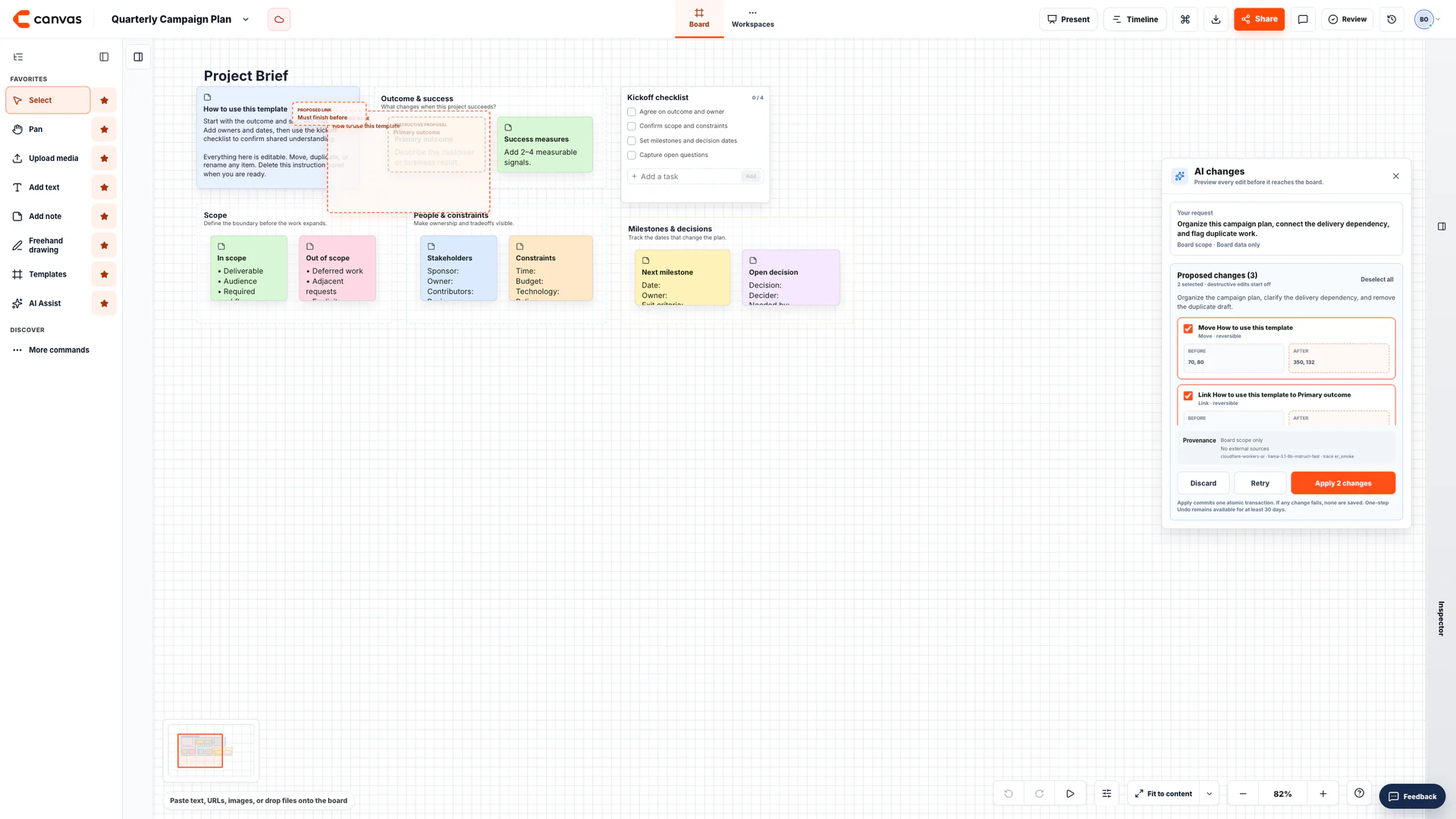Open the keyboard shortcuts command icon
Image resolution: width=1456 pixels, height=819 pixels.
coord(1185,19)
